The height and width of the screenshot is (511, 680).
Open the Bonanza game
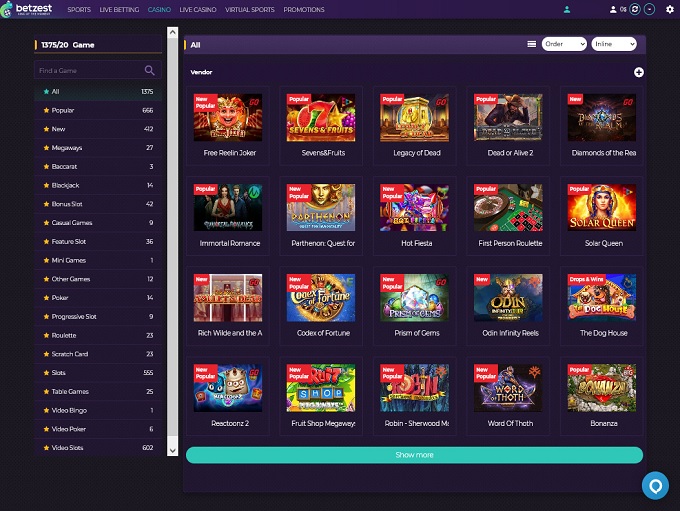point(602,396)
